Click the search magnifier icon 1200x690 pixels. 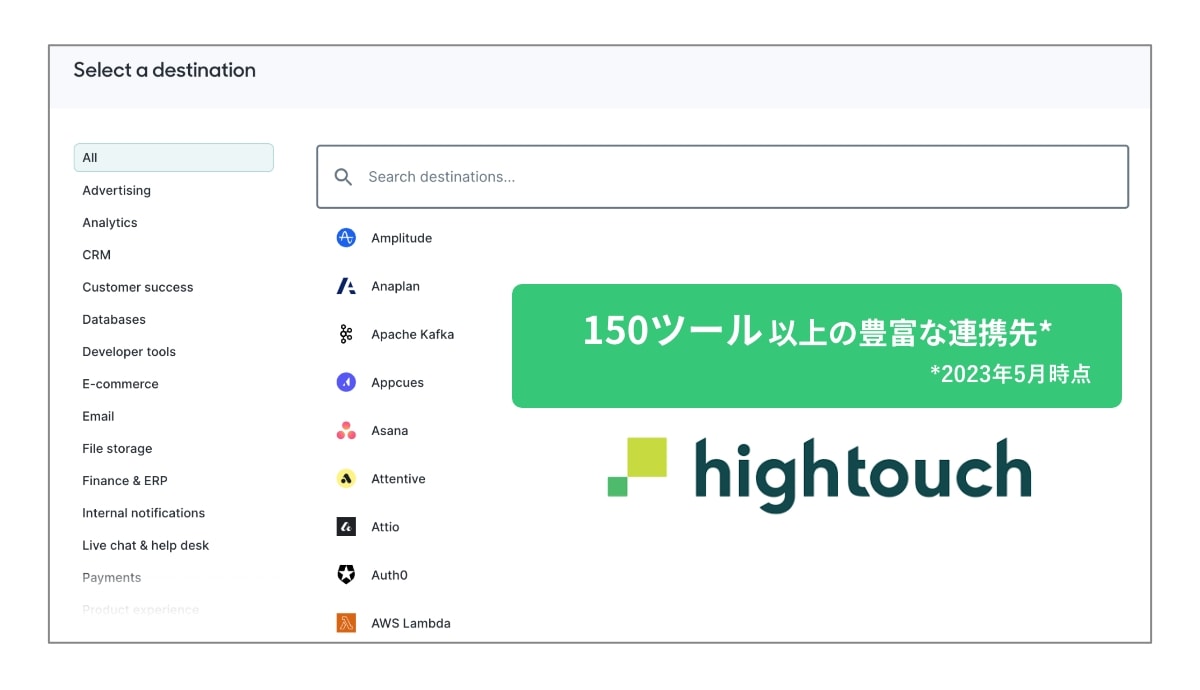(x=343, y=177)
